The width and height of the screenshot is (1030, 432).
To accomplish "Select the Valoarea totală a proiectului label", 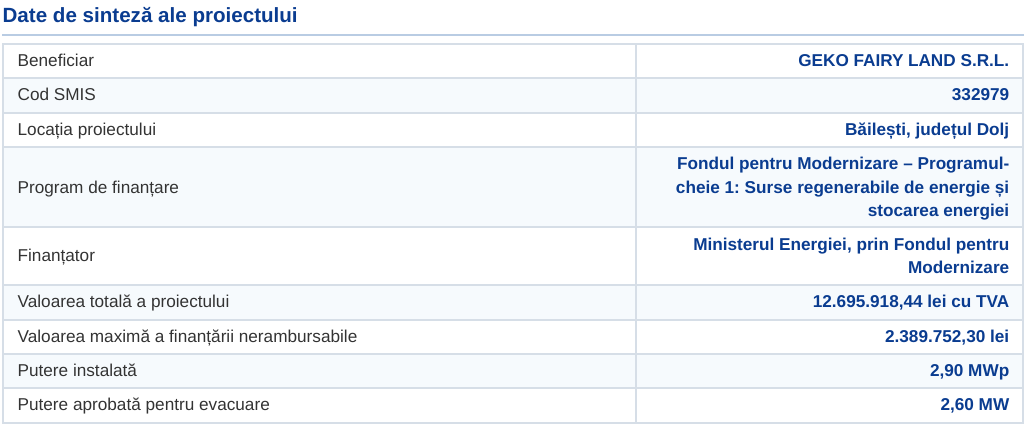I will coord(123,302).
